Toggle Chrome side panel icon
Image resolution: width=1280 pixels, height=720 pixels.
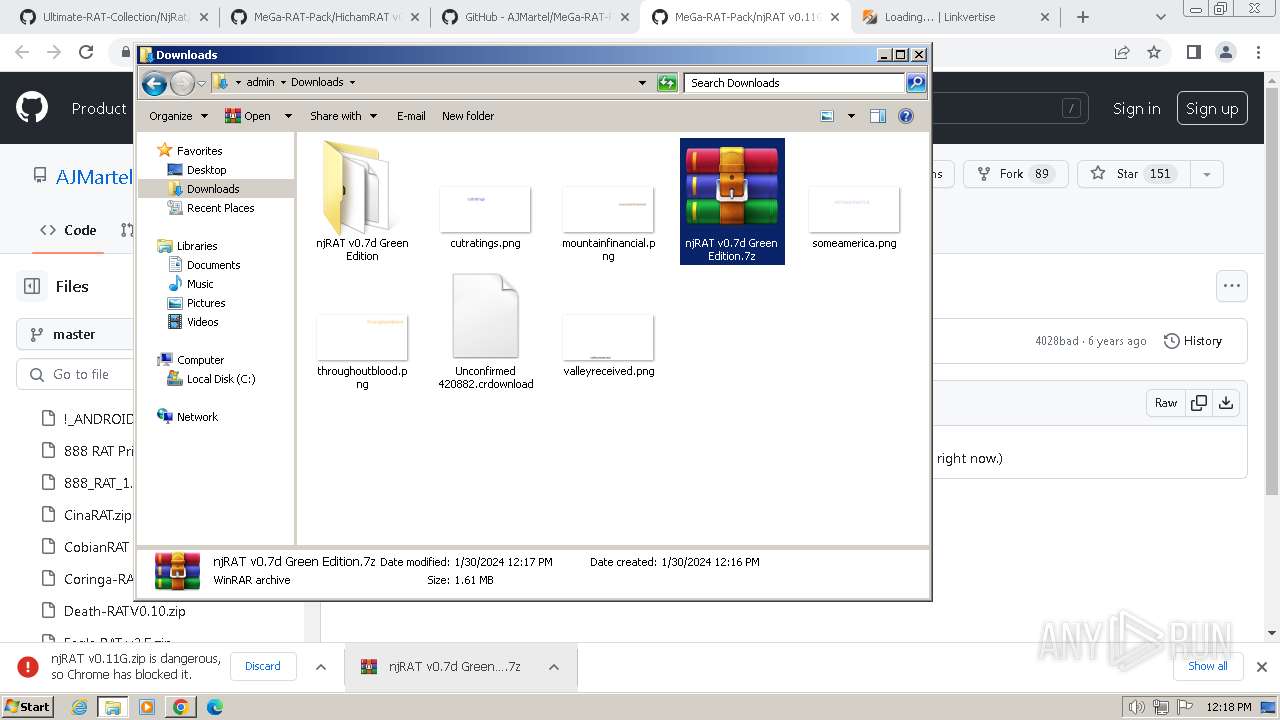tap(1193, 52)
